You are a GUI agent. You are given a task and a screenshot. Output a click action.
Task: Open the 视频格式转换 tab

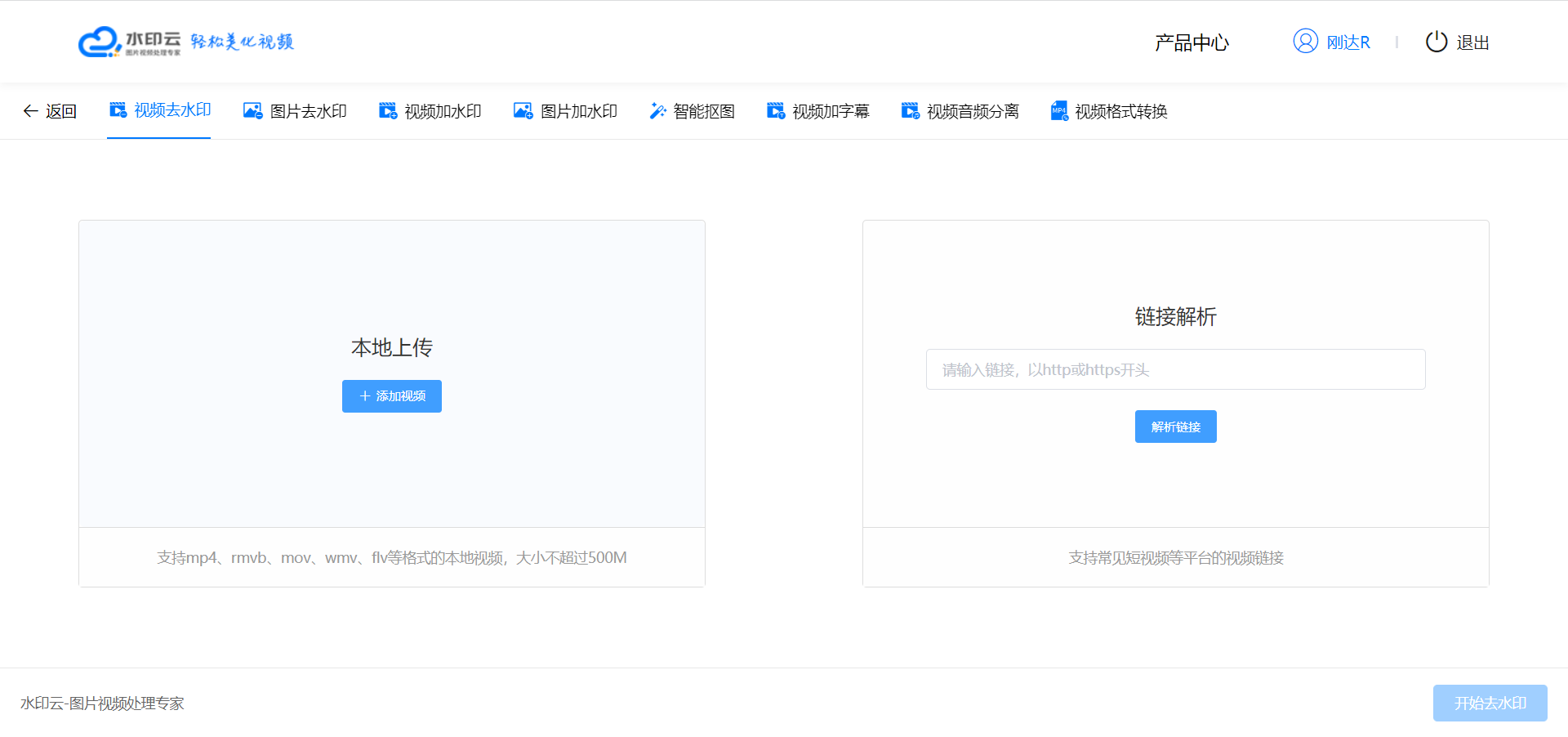tap(1109, 111)
